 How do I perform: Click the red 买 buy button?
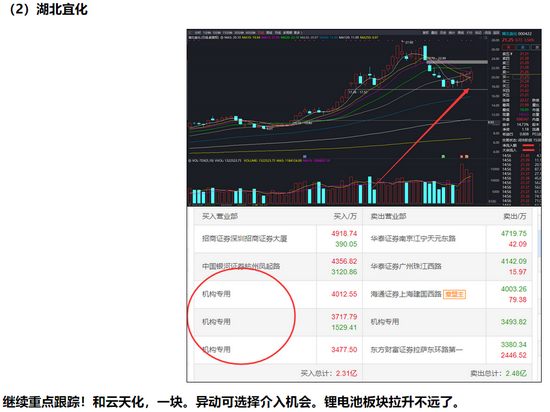point(508,47)
